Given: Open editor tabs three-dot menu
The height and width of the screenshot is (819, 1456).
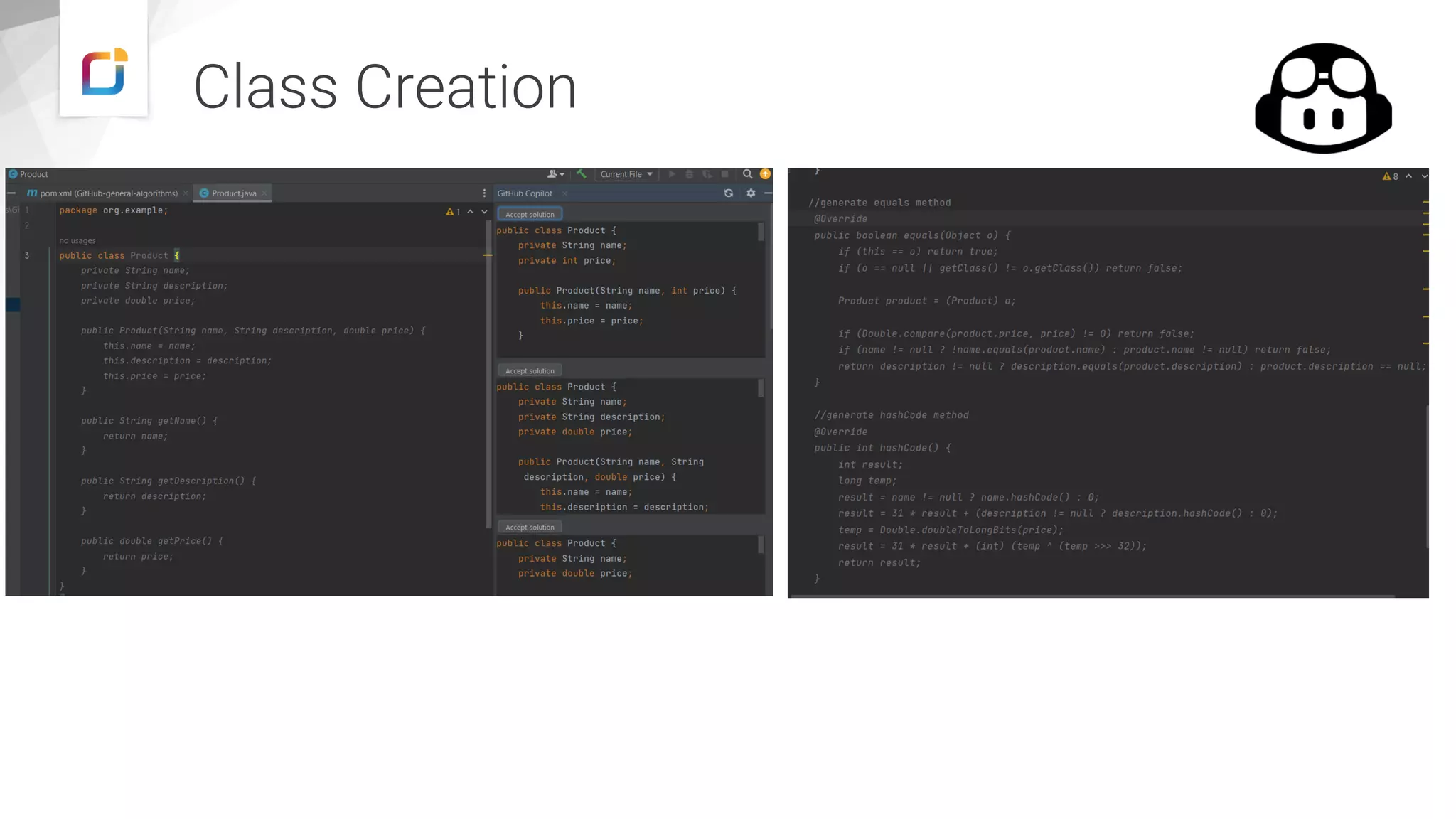Looking at the screenshot, I should tap(484, 193).
